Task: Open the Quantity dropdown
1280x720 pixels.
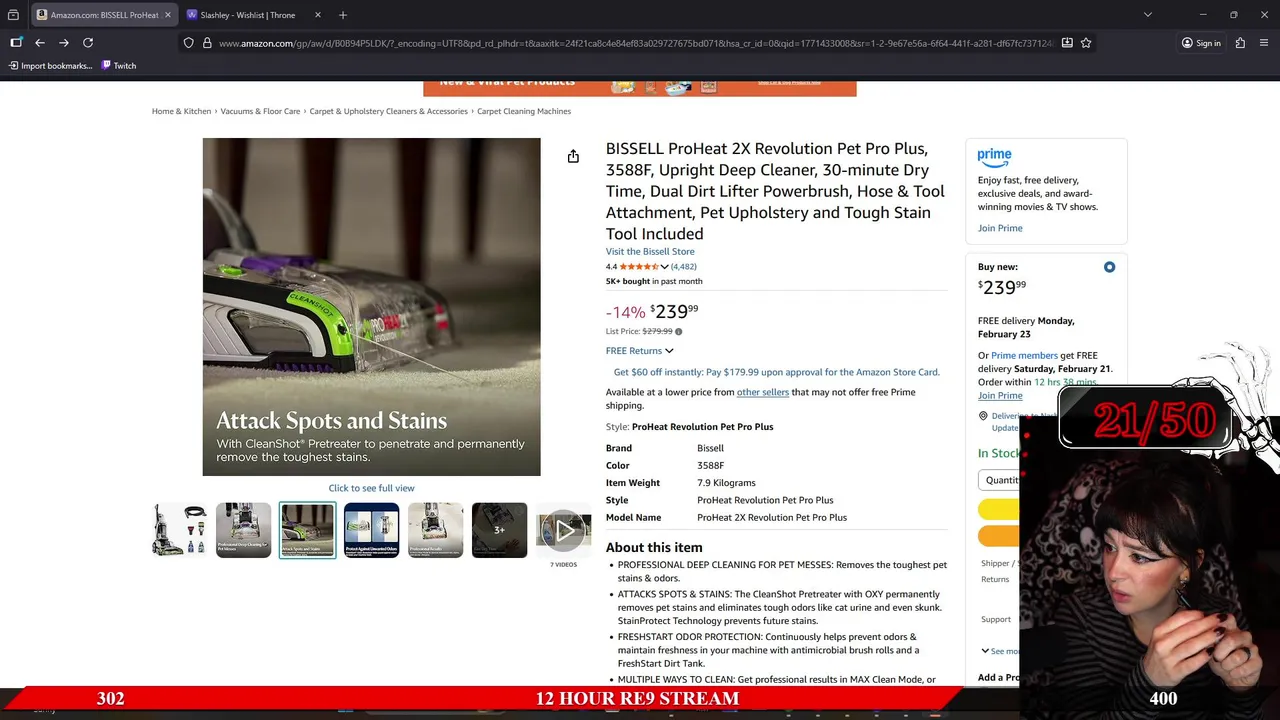Action: point(1000,480)
